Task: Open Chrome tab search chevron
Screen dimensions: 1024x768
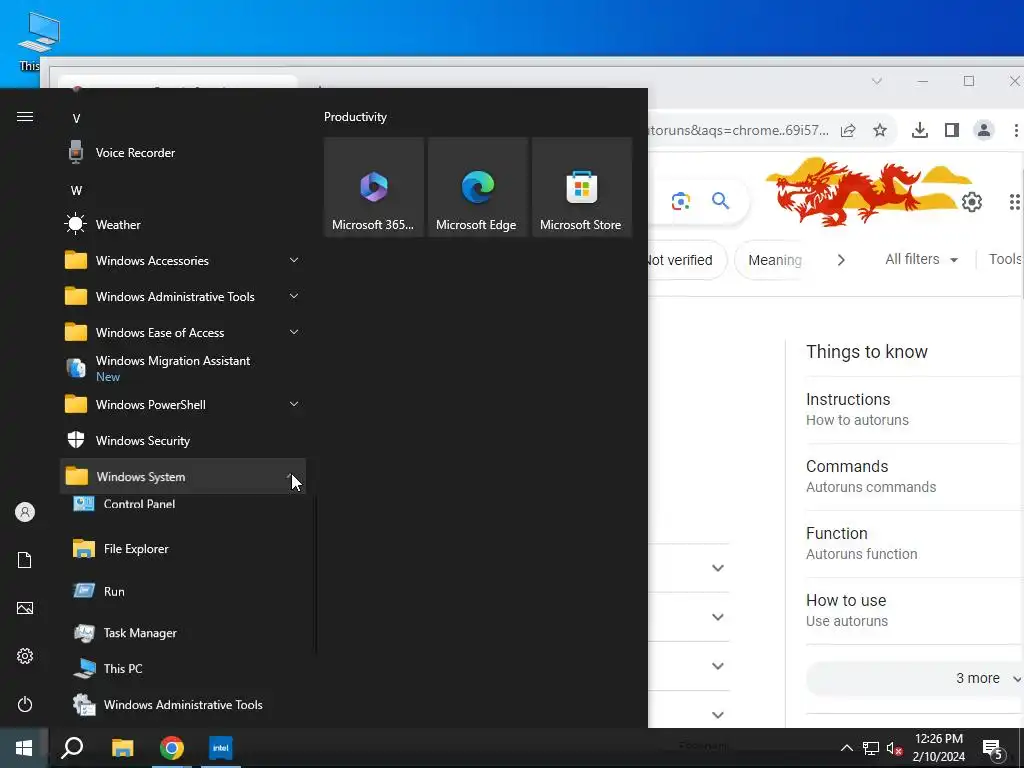Action: pos(876,81)
